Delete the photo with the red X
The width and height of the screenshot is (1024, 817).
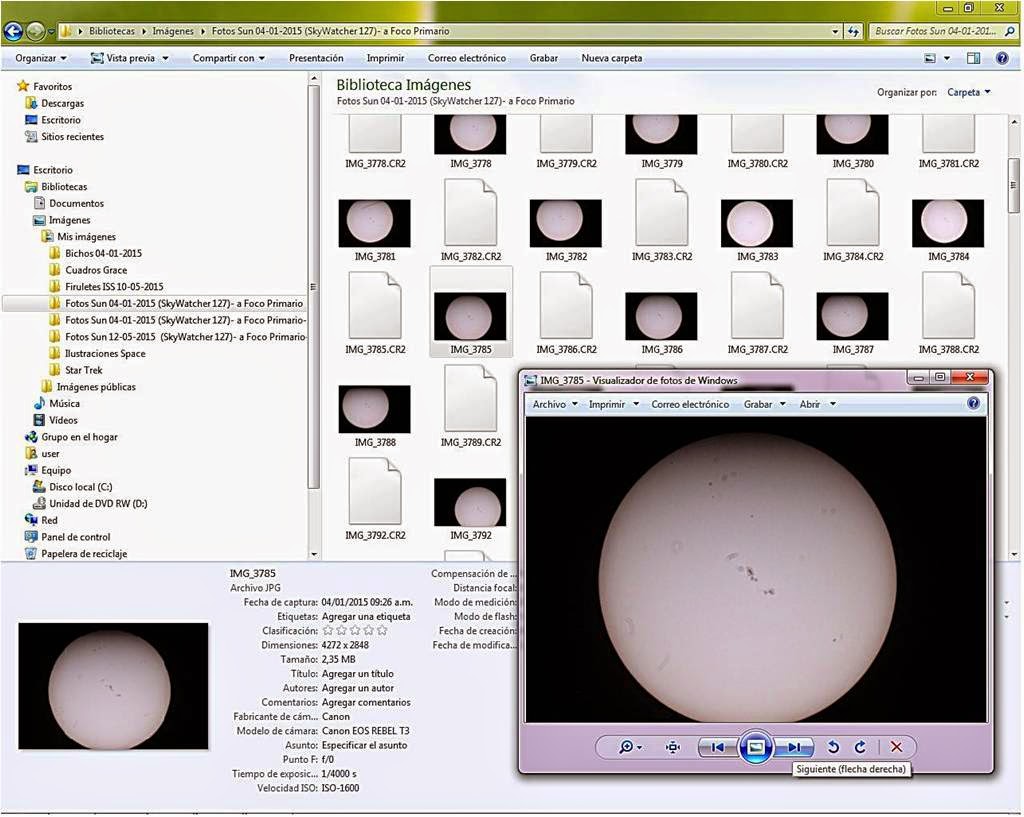pos(896,747)
